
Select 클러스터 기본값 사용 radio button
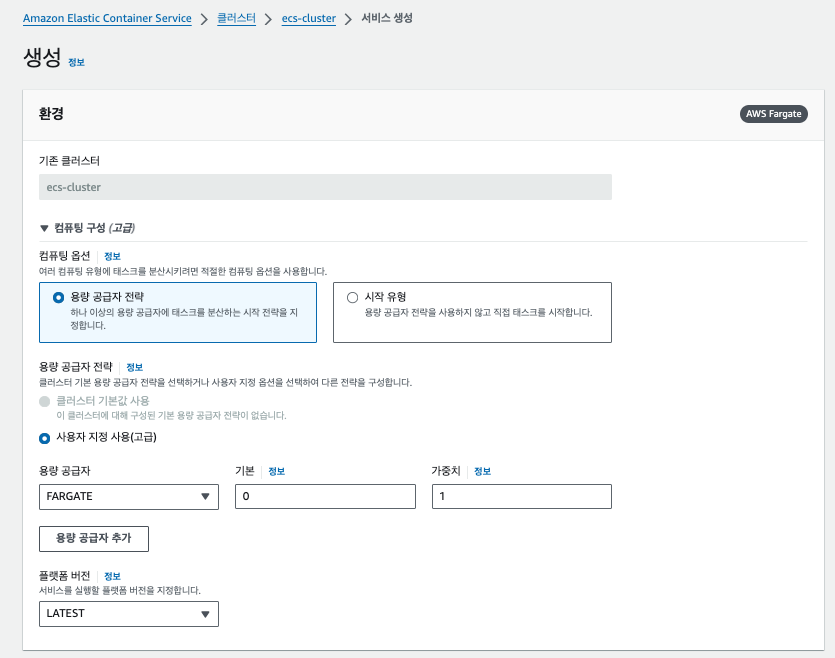45,401
